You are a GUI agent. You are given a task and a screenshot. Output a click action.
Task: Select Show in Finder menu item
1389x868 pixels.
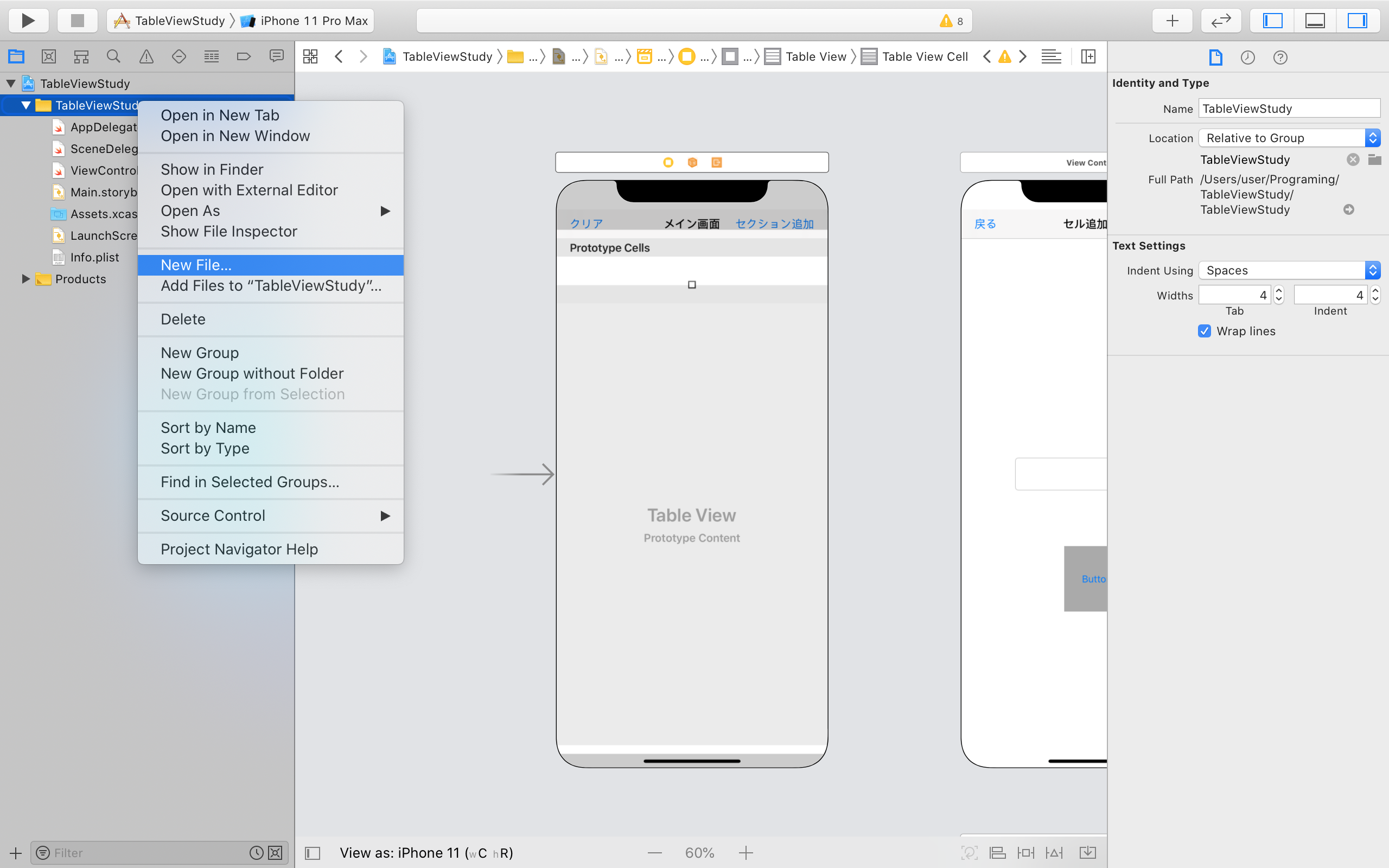point(212,169)
